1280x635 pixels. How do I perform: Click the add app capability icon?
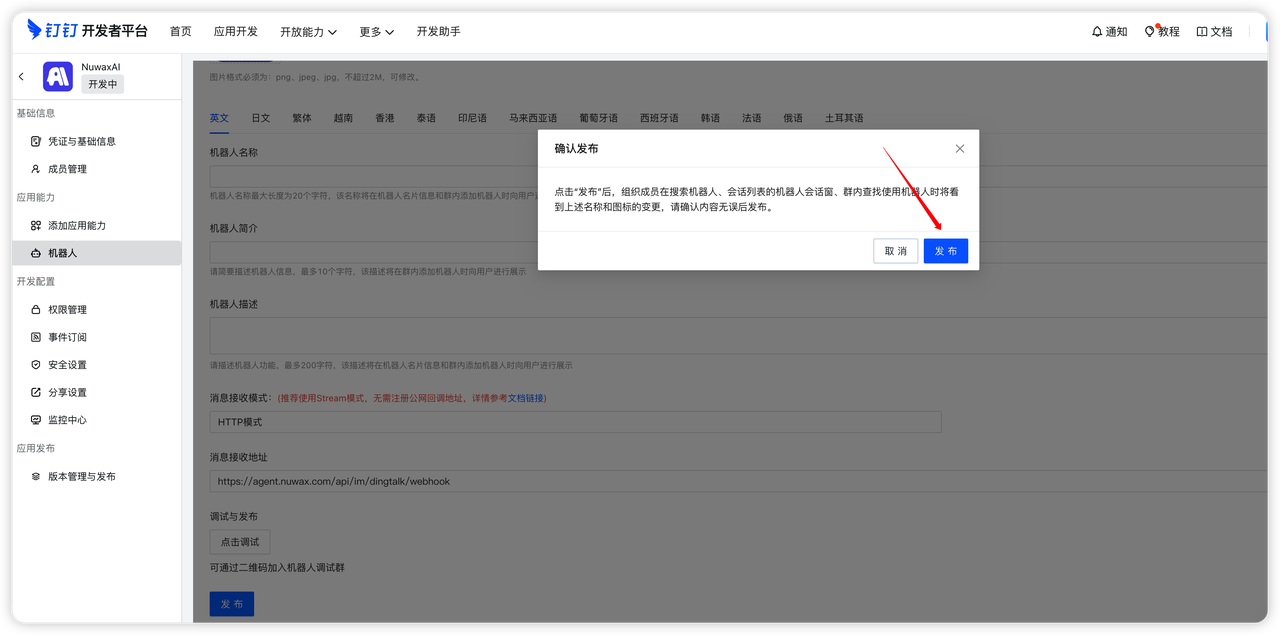point(36,225)
